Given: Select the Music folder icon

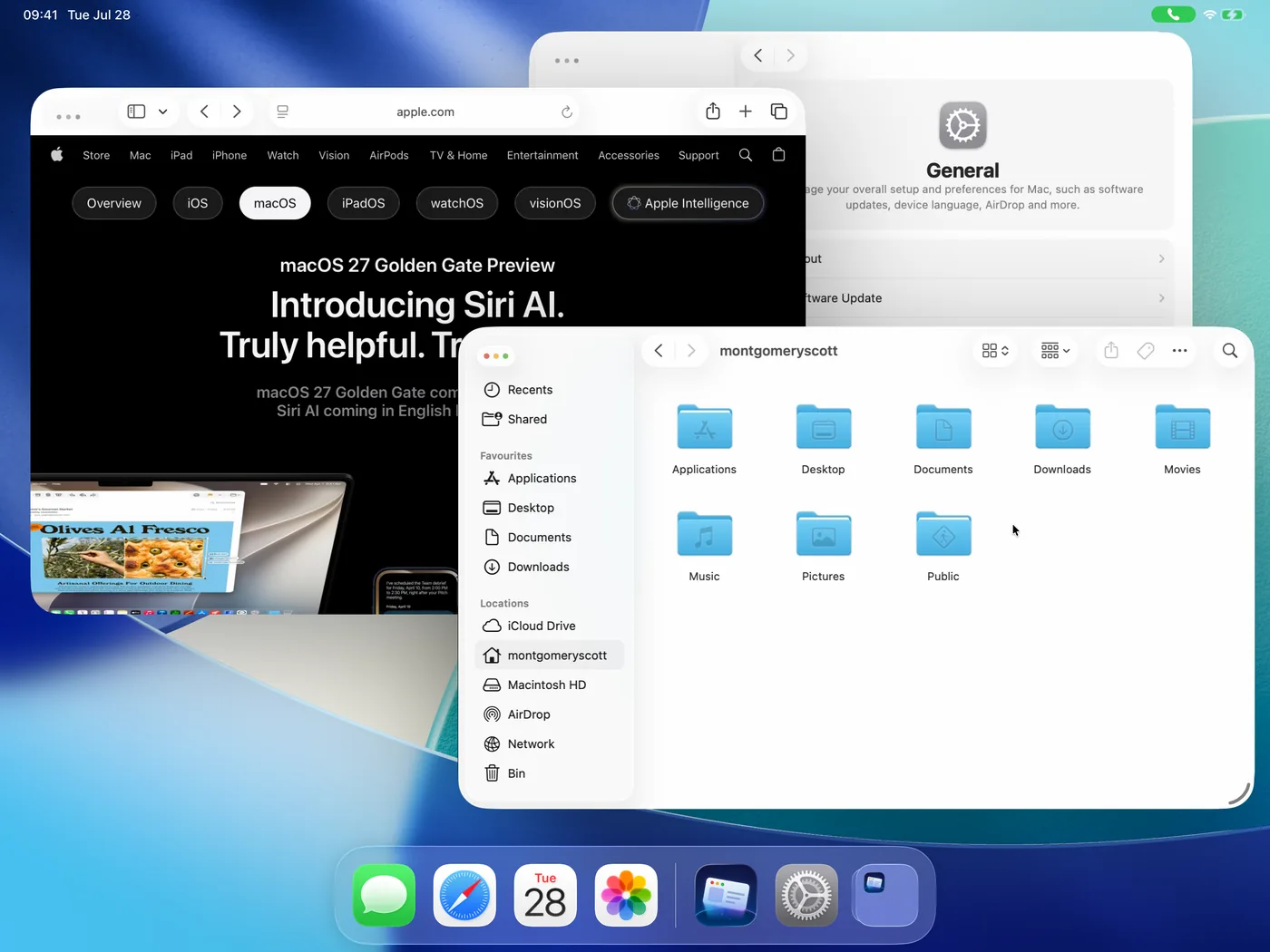Looking at the screenshot, I should click(704, 533).
